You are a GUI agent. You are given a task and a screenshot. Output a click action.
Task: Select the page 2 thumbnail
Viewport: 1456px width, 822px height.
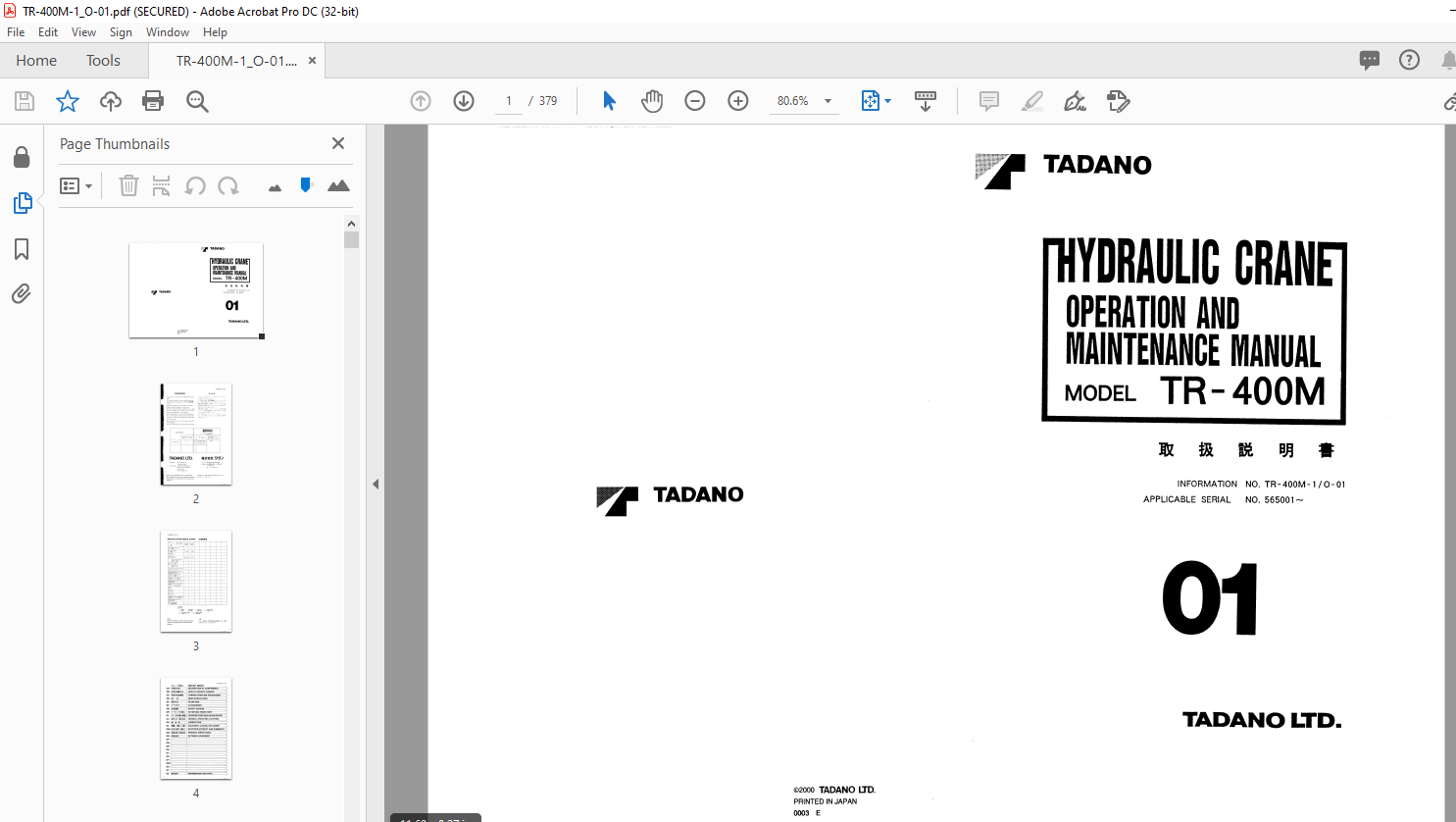coord(196,435)
